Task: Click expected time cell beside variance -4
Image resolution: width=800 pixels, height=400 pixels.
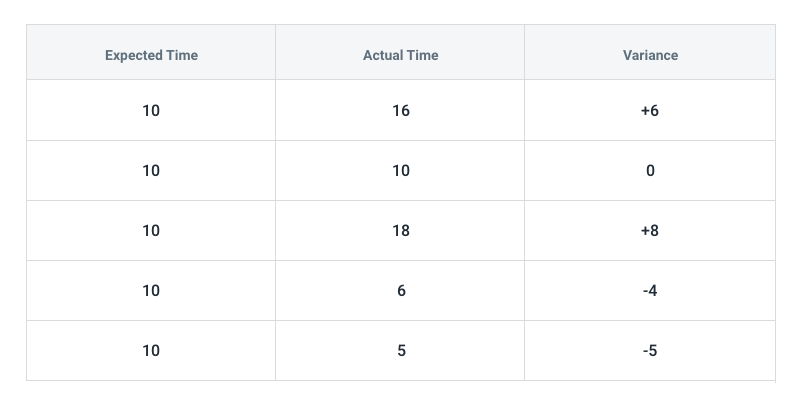Action: pos(151,290)
